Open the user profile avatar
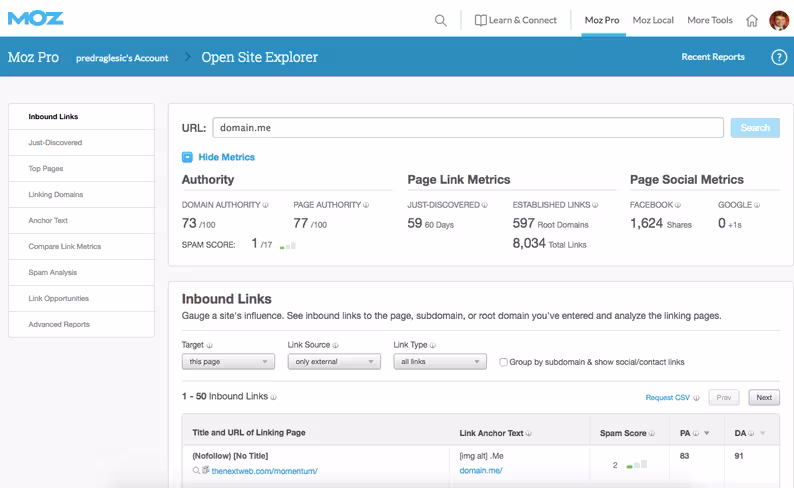This screenshot has height=488, width=794. point(779,20)
